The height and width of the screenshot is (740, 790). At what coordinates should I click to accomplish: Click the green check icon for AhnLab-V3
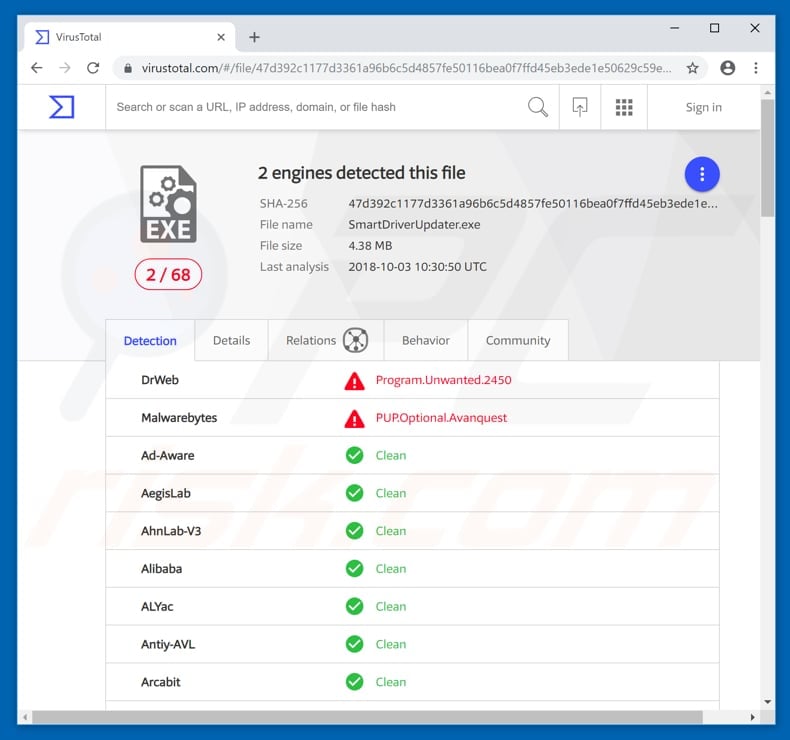point(354,531)
